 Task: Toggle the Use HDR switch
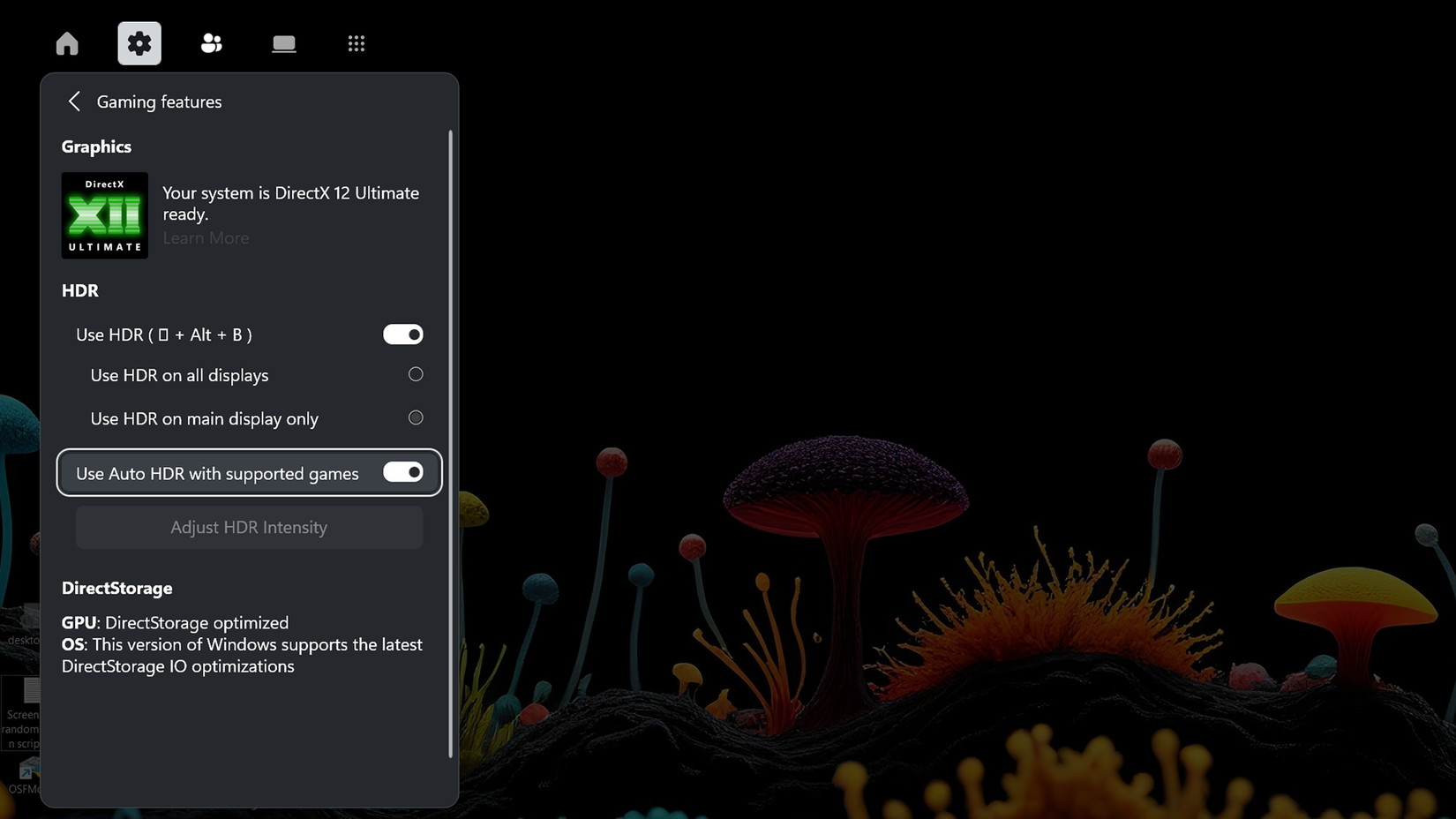coord(402,334)
